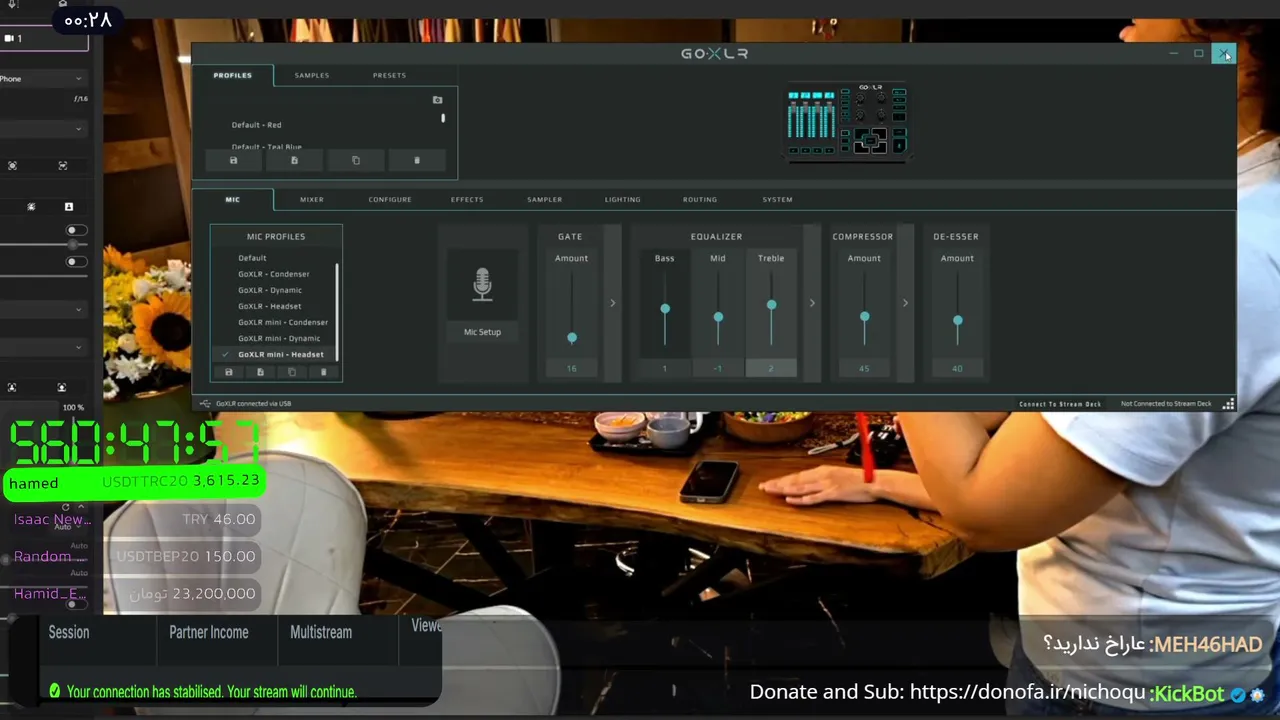This screenshot has height=720, width=1280.
Task: Open the Effects tab
Action: [x=466, y=199]
